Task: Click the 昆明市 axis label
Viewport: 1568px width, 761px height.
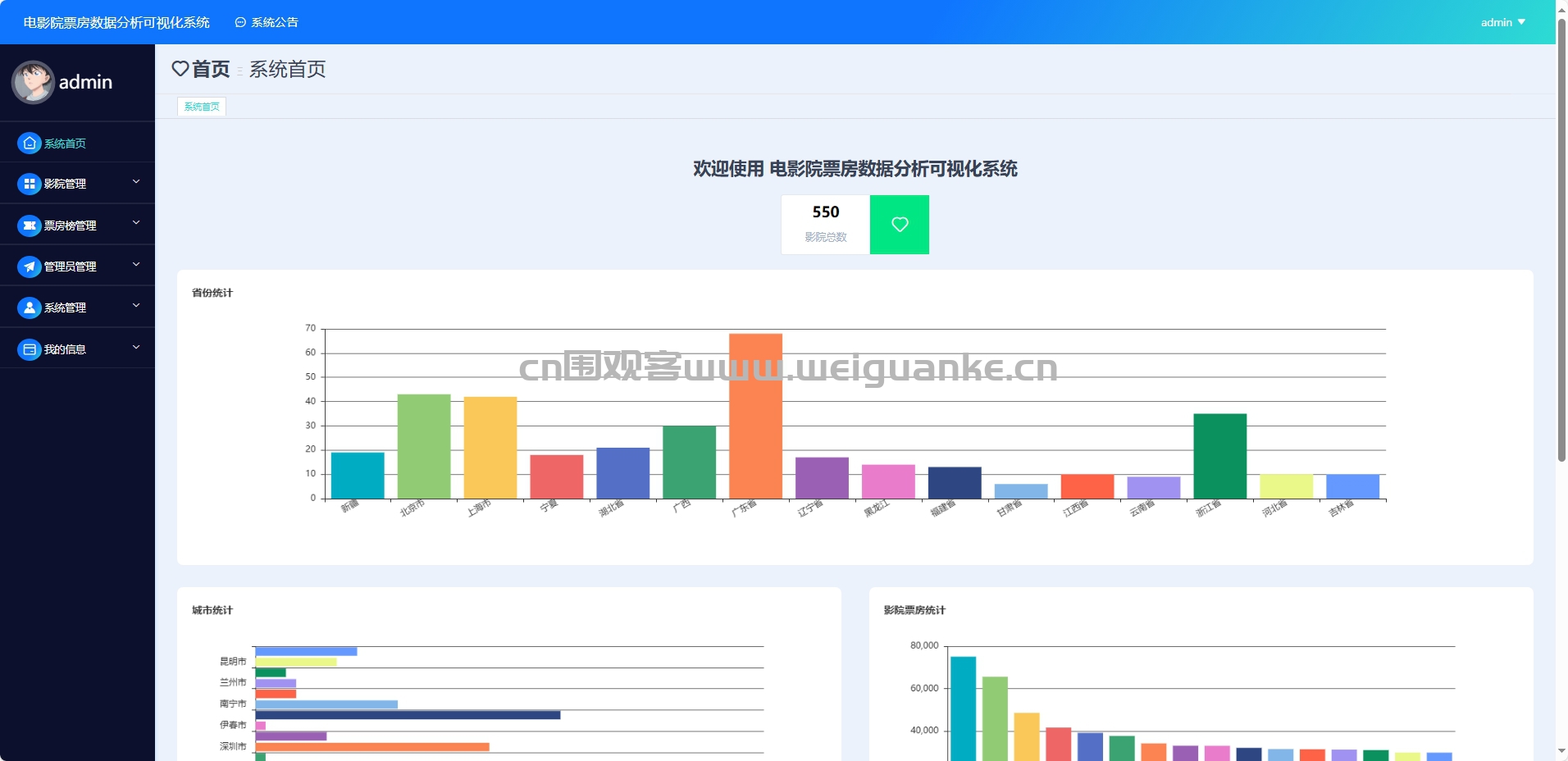Action: tap(233, 662)
